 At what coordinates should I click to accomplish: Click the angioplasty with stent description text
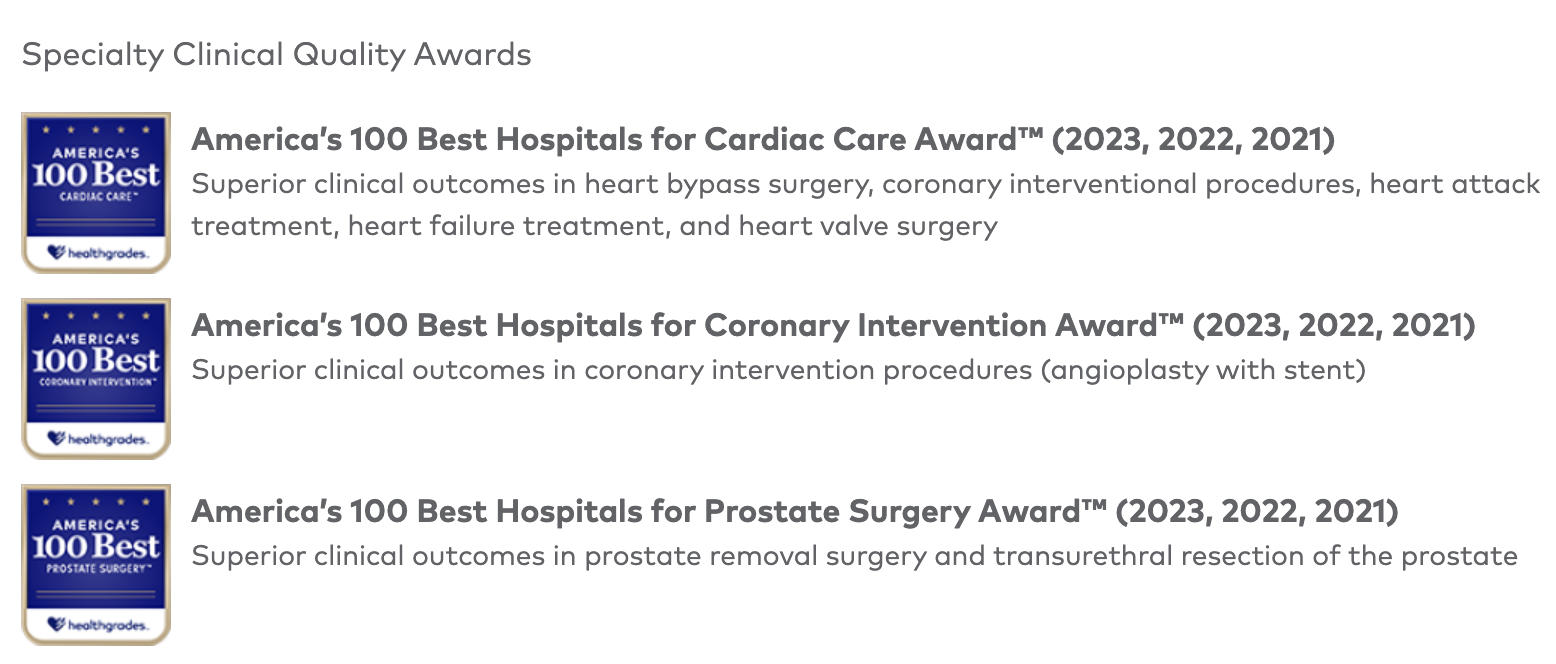tap(779, 371)
